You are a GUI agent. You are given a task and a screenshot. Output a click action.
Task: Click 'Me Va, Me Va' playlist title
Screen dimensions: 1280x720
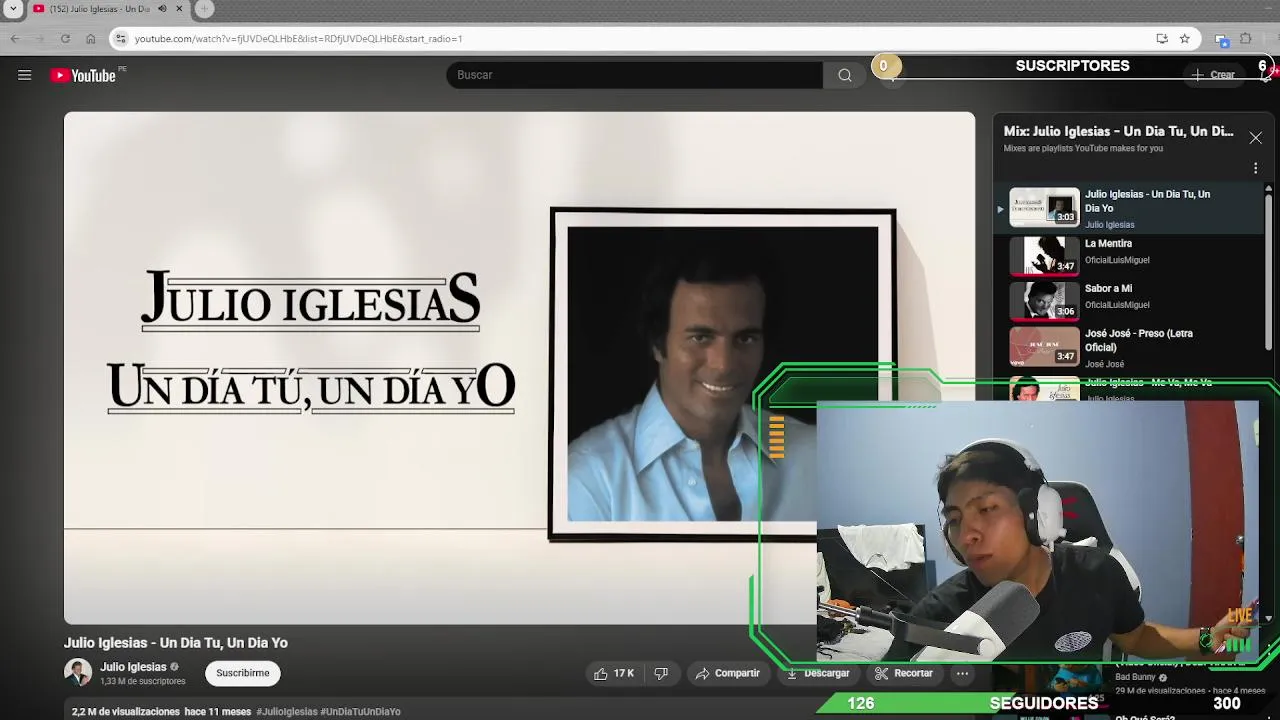point(1148,383)
